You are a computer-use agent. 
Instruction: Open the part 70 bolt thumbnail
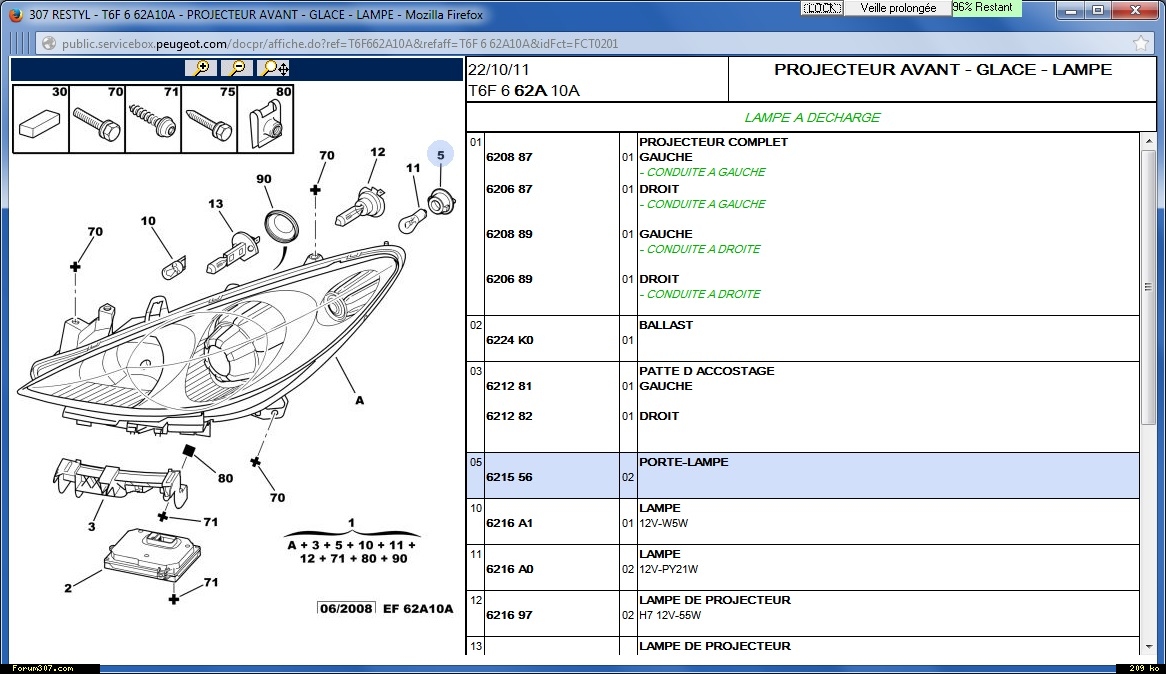(97, 119)
